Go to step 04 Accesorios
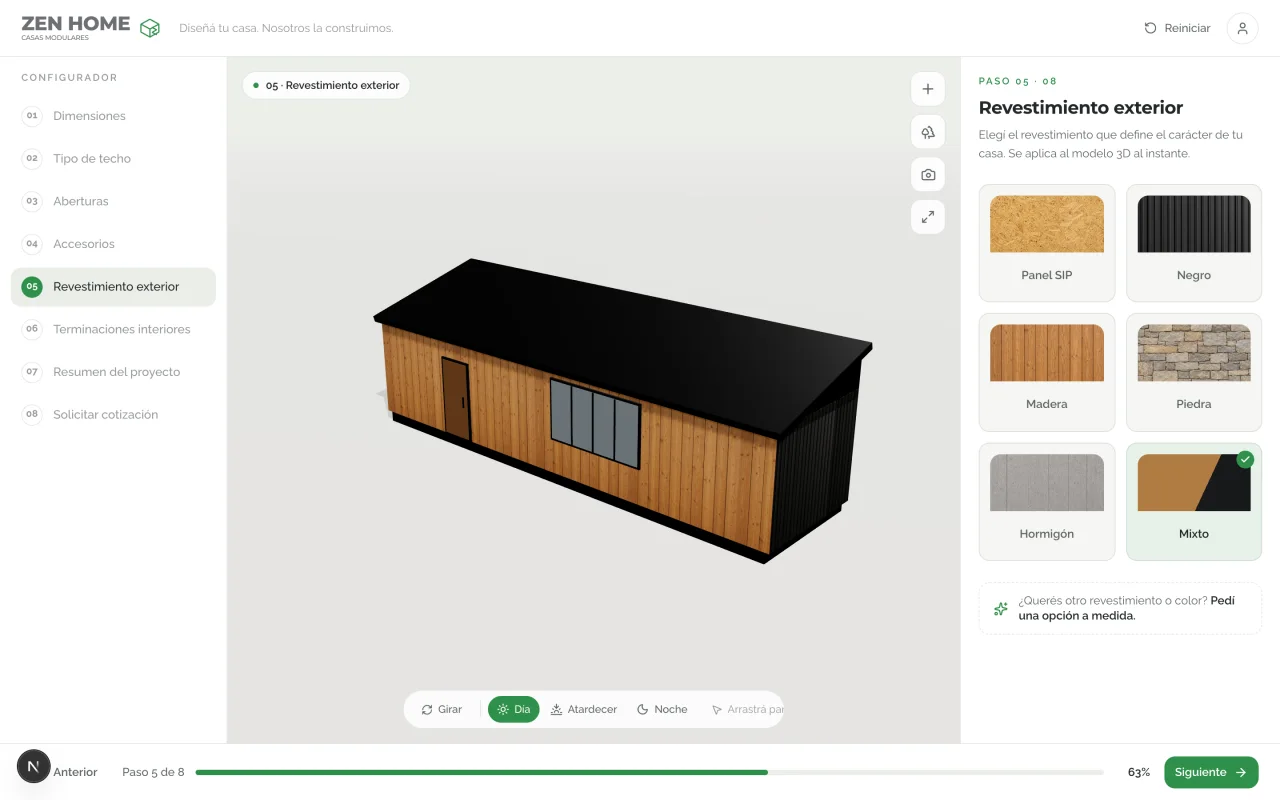Screen dimensions: 1280x800 click(x=113, y=244)
